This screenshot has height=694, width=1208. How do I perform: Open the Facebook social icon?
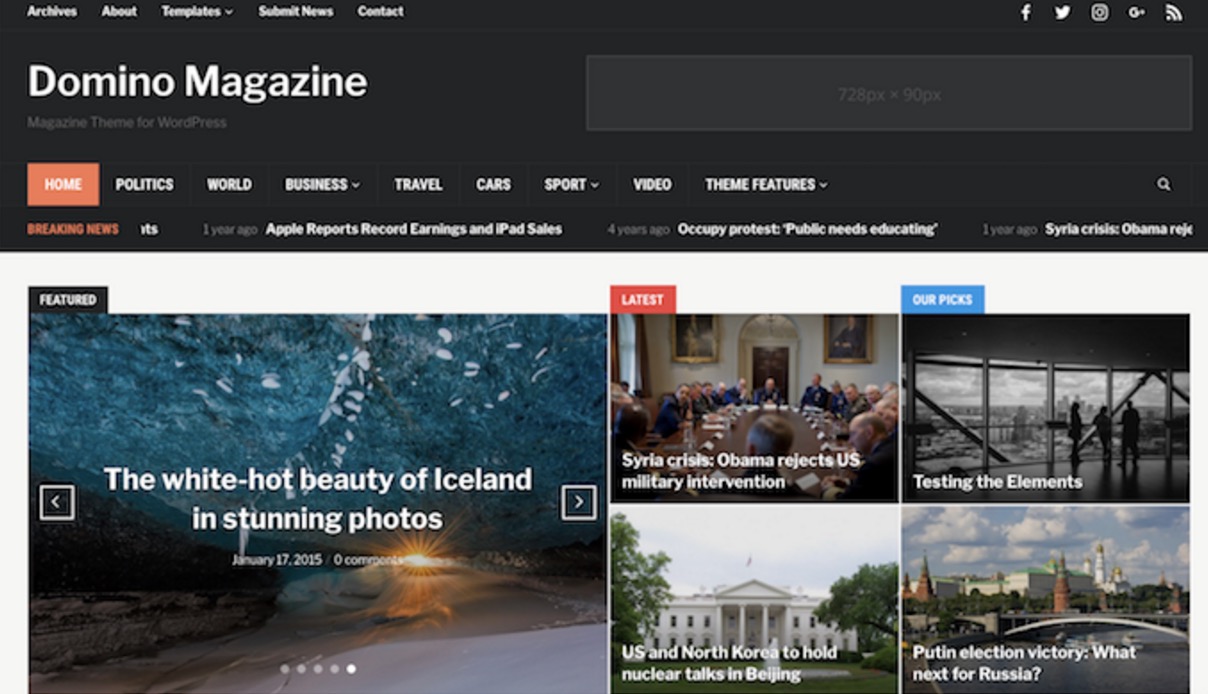click(1025, 13)
